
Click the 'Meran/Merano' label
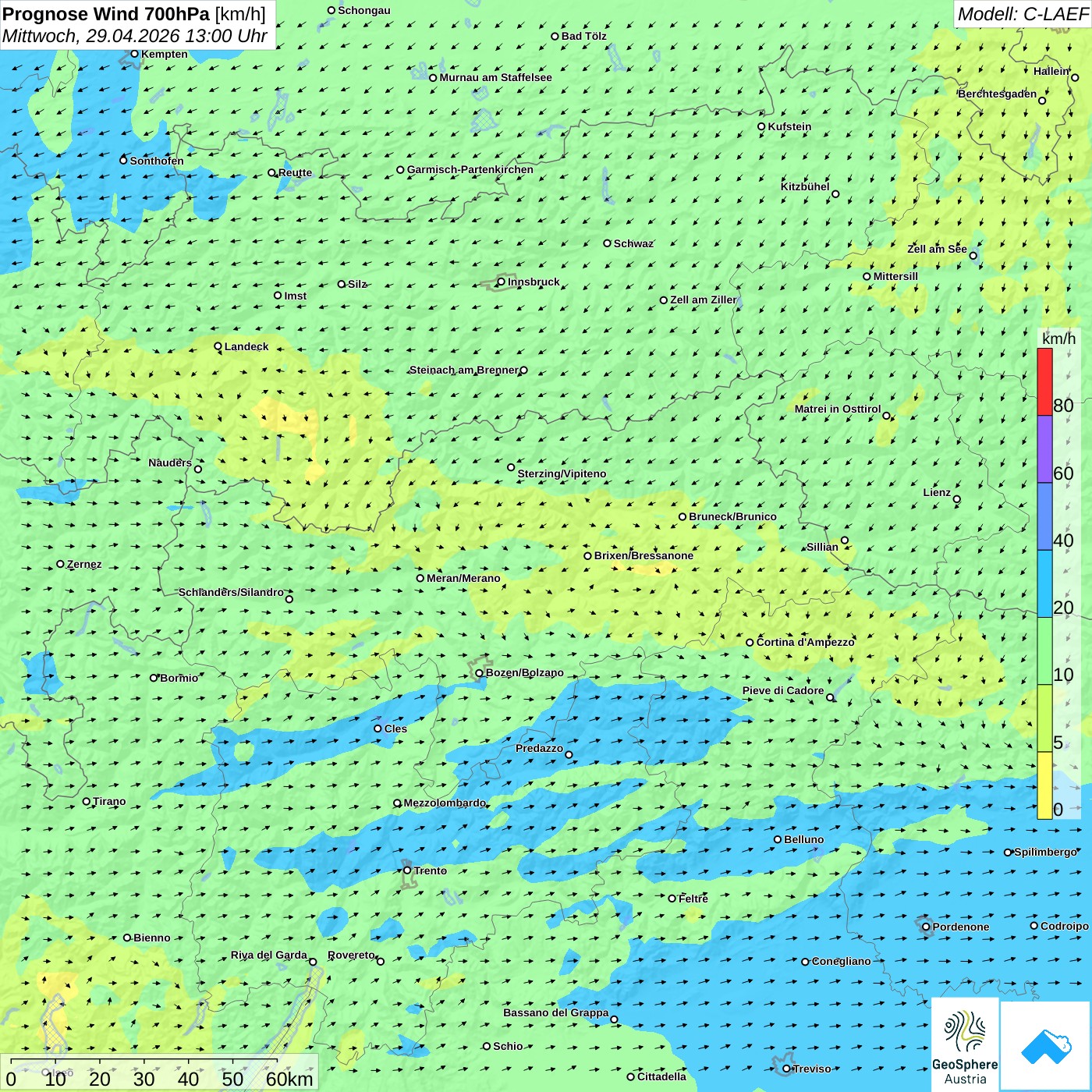463,578
